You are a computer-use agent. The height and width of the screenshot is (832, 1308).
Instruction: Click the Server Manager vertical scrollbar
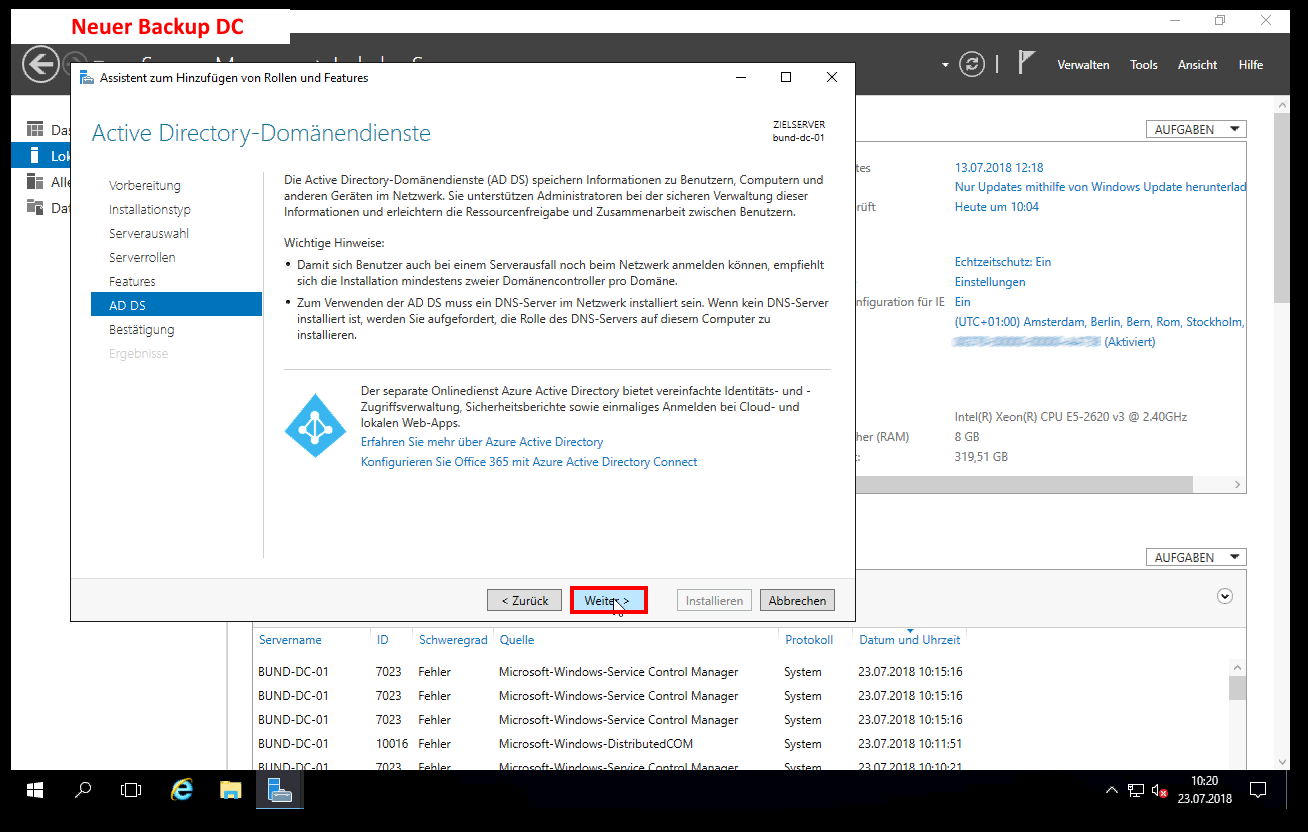click(1281, 207)
